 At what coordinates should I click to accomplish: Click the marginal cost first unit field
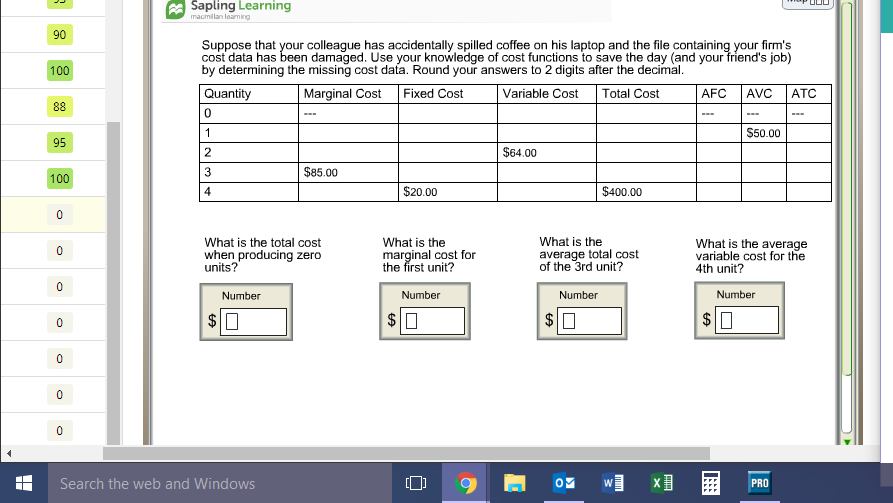coord(432,321)
